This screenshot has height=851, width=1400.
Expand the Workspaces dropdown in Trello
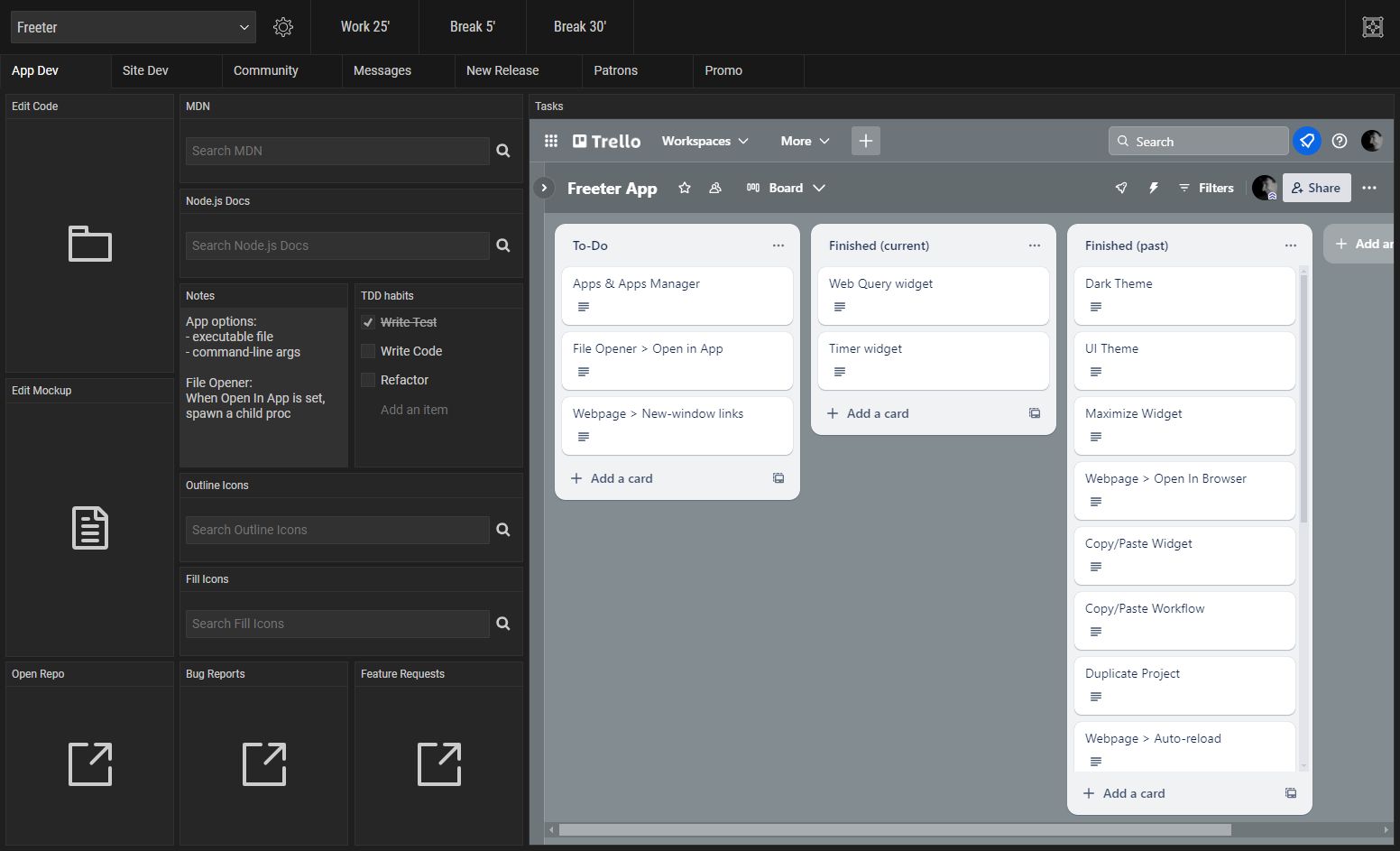click(705, 141)
